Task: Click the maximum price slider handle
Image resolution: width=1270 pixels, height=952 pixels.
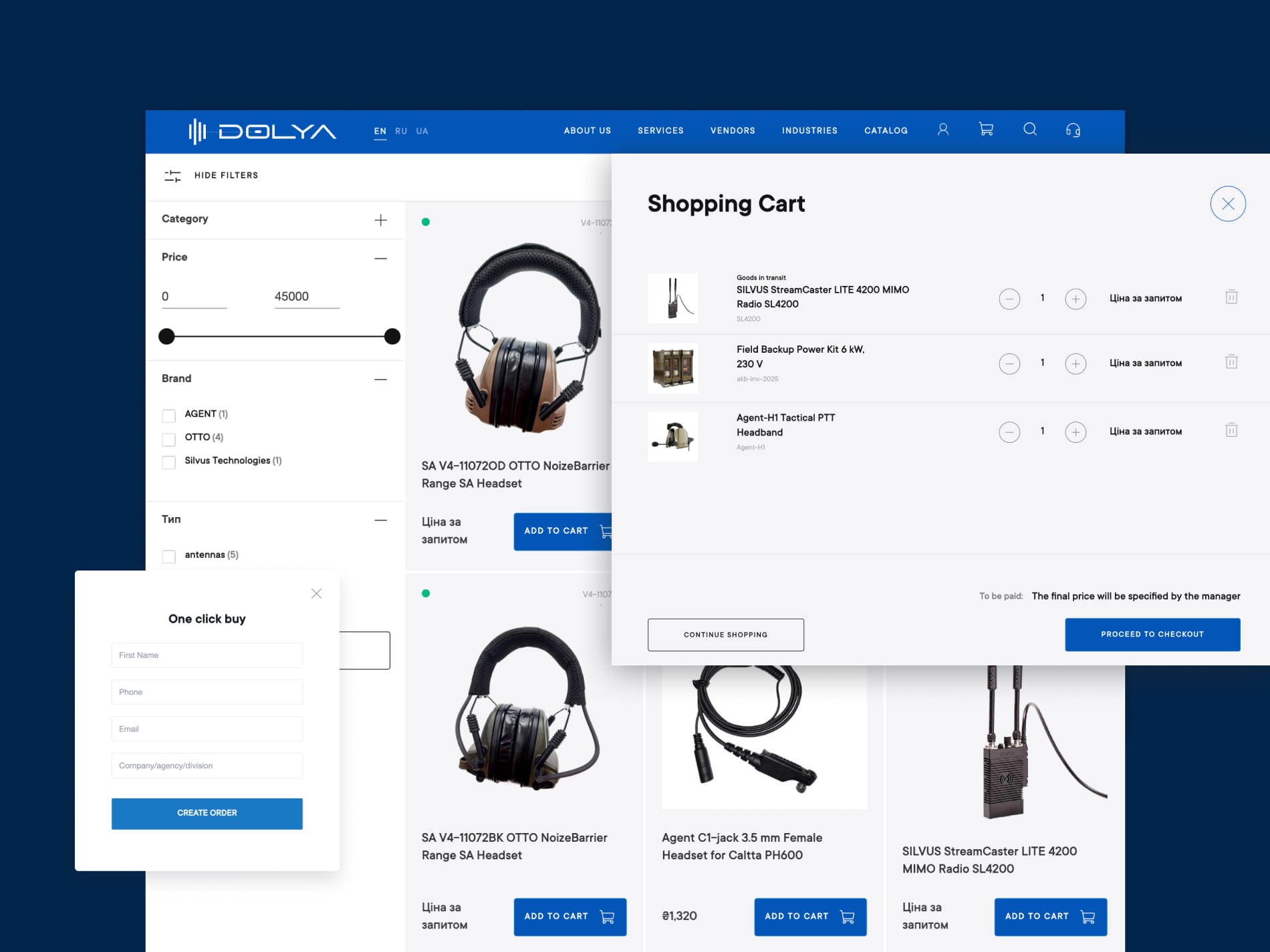Action: [392, 336]
